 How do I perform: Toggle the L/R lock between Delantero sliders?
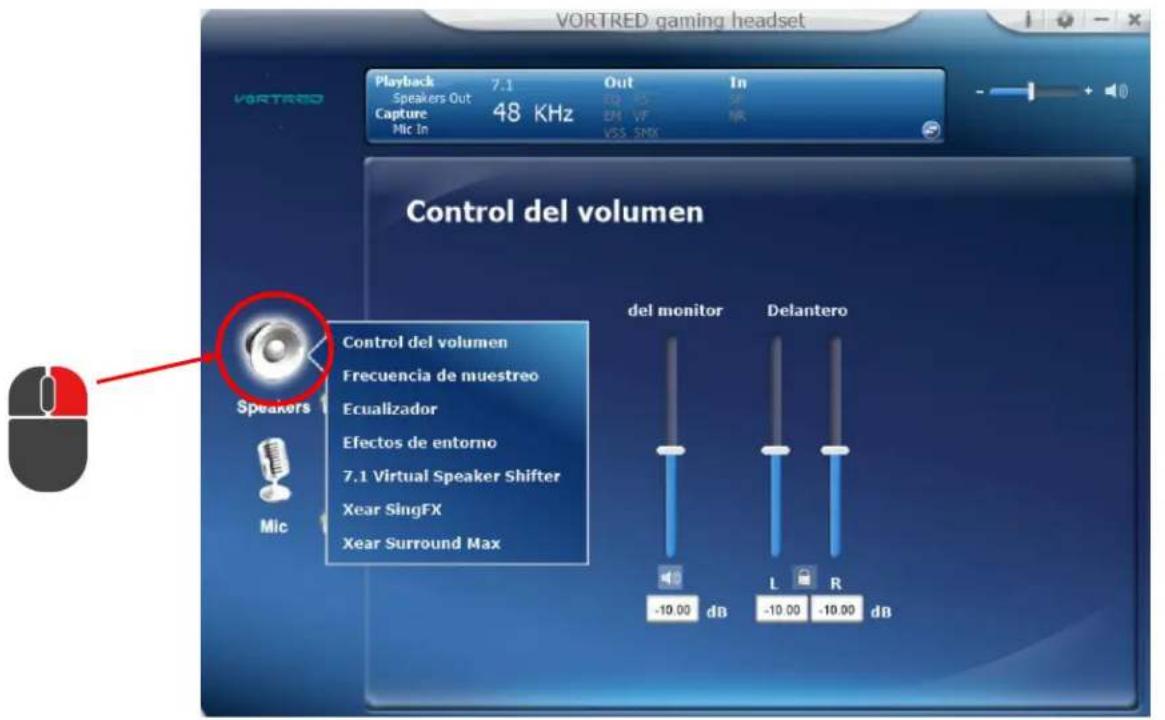803,577
